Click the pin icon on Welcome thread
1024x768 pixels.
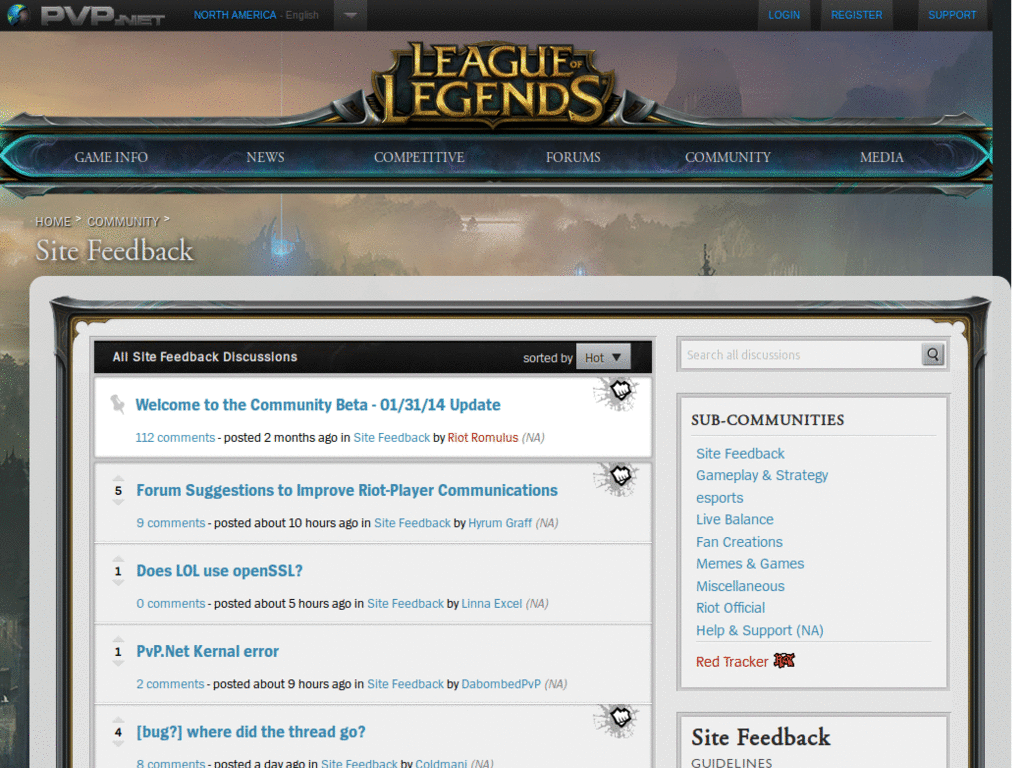pos(118,404)
